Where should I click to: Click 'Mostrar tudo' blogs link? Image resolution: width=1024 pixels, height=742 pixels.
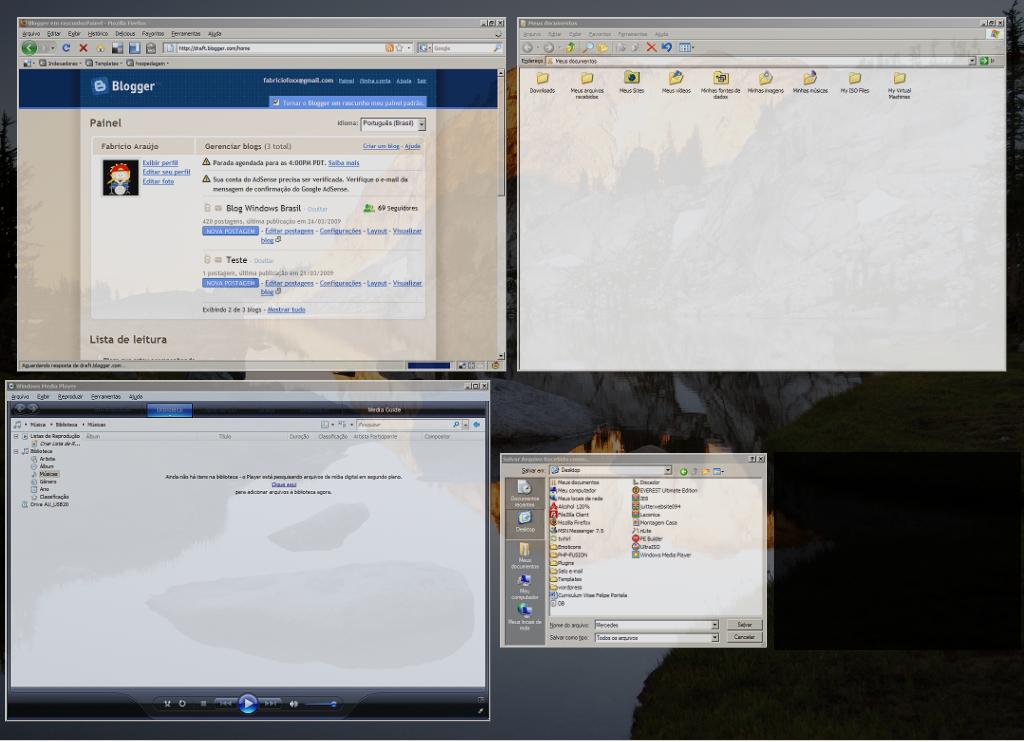coord(286,310)
